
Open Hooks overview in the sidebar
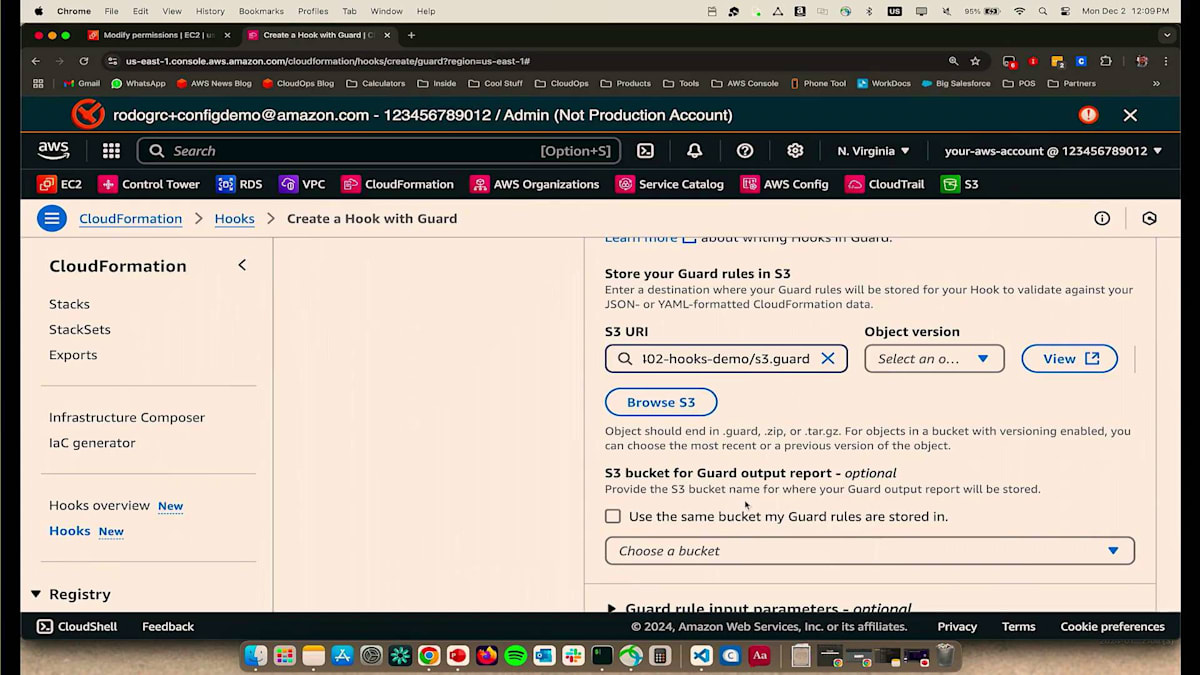(x=99, y=506)
